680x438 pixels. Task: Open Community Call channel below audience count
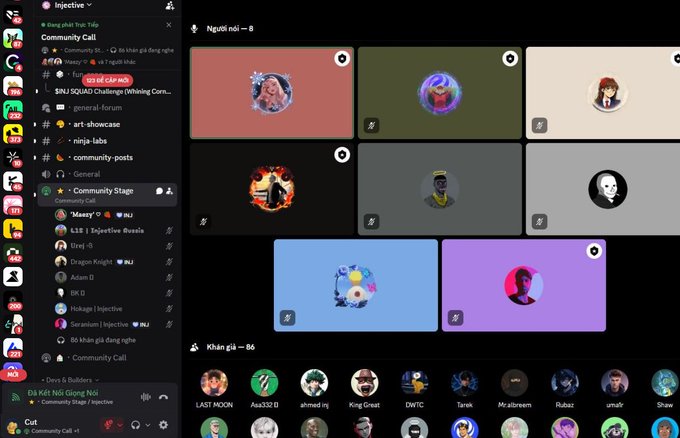pos(107,358)
